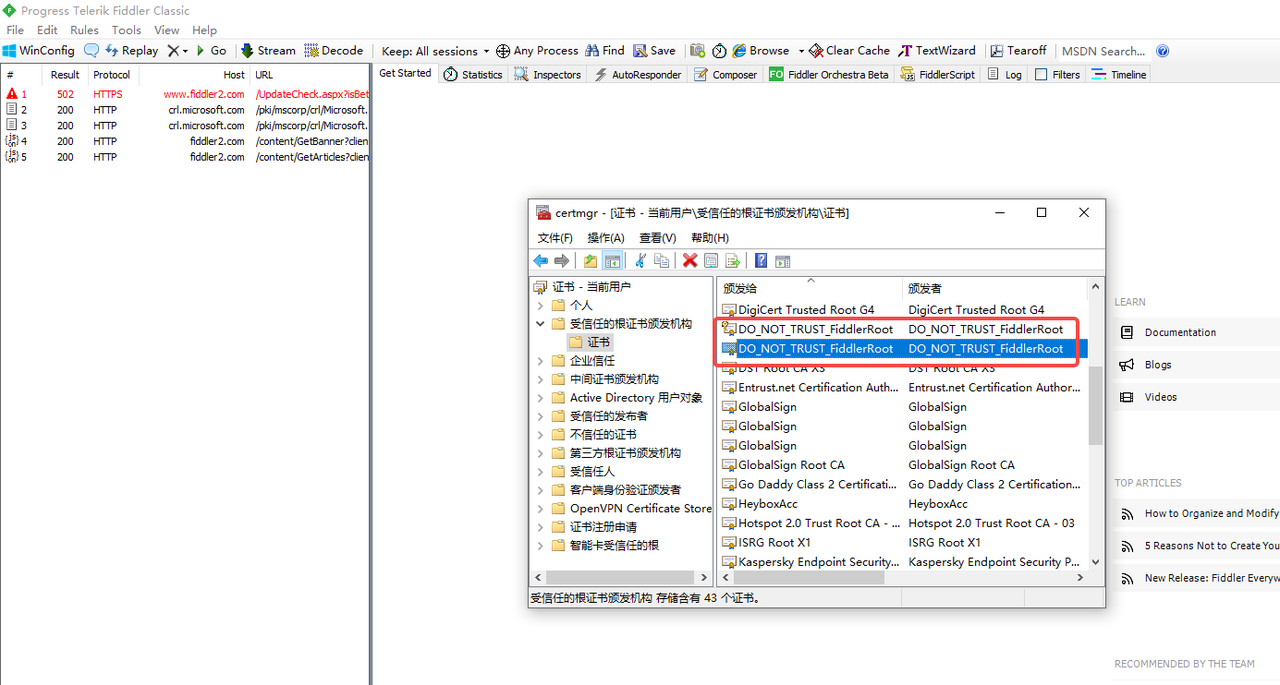Image resolution: width=1280 pixels, height=685 pixels.
Task: Sort sessions by the Result column
Action: (65, 75)
